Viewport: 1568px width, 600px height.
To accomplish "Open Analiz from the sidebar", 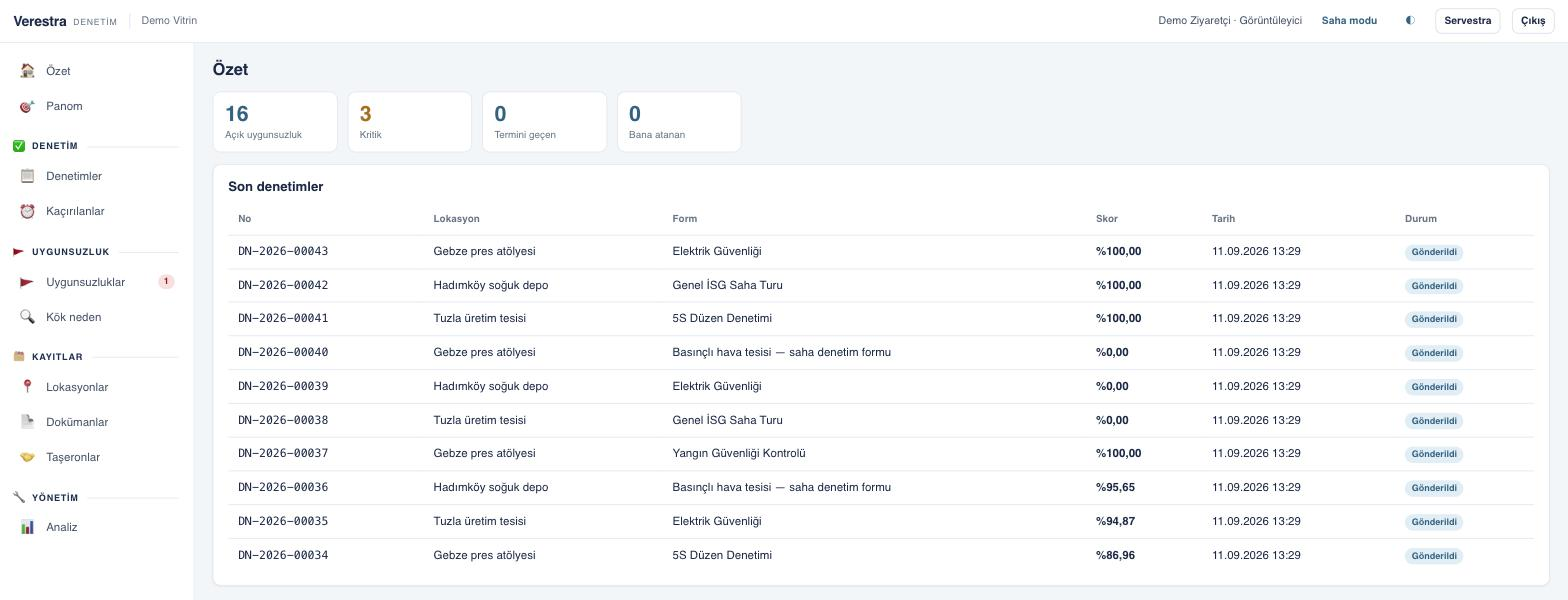I will [96, 527].
